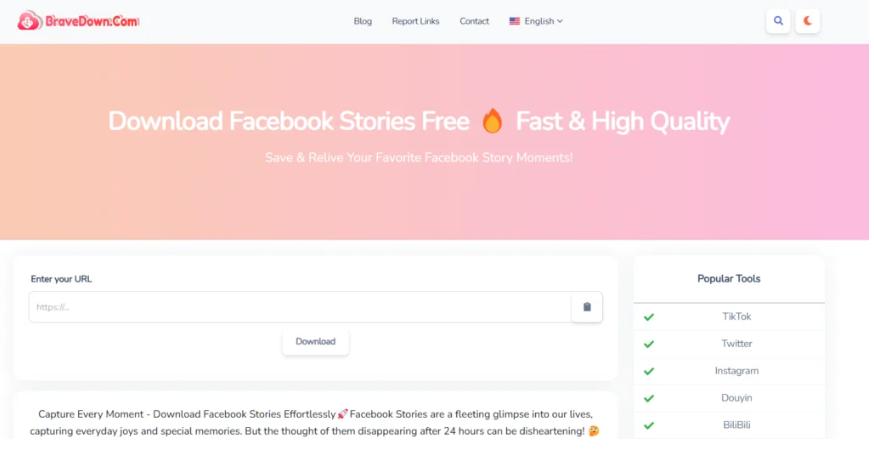Click the Download button
The height and width of the screenshot is (461, 874).
point(315,342)
